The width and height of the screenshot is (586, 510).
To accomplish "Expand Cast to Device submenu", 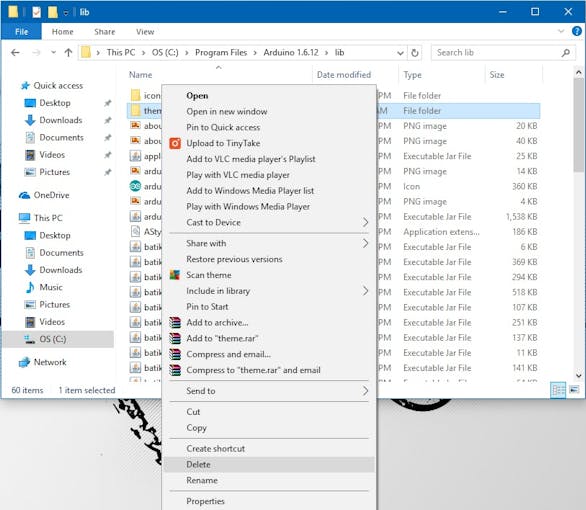I will click(x=365, y=222).
